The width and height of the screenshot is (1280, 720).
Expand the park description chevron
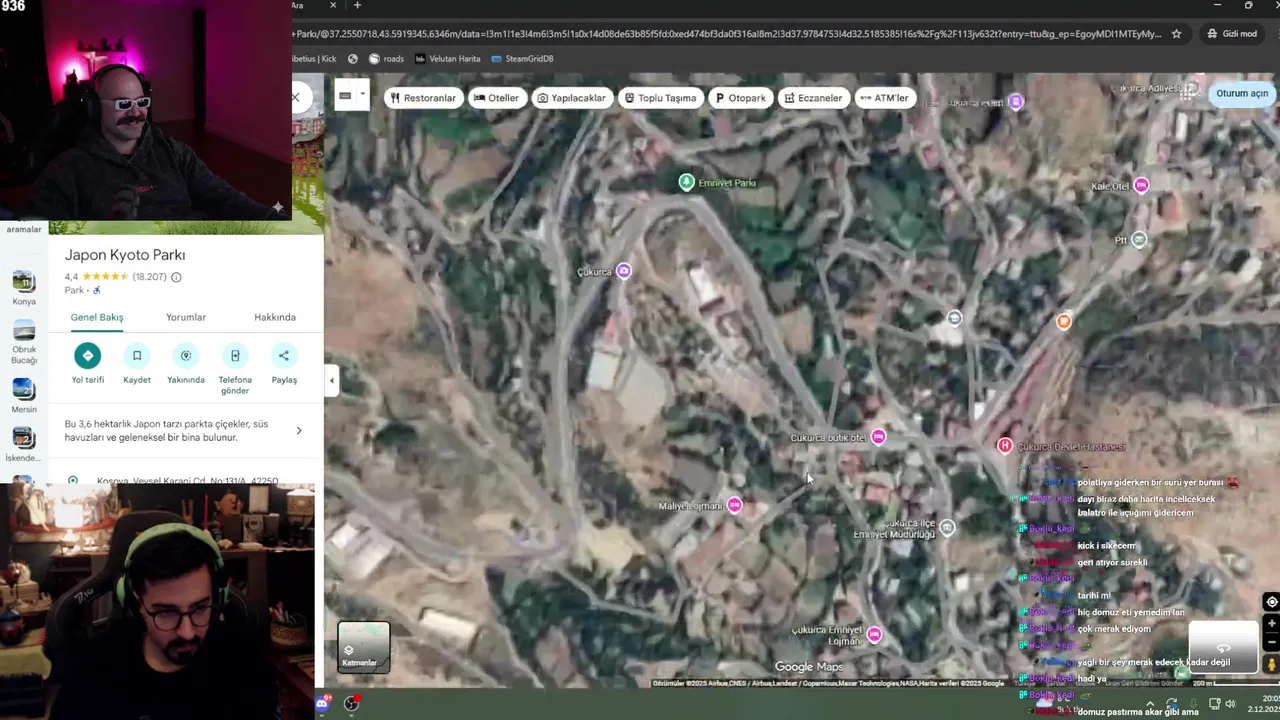pos(299,431)
